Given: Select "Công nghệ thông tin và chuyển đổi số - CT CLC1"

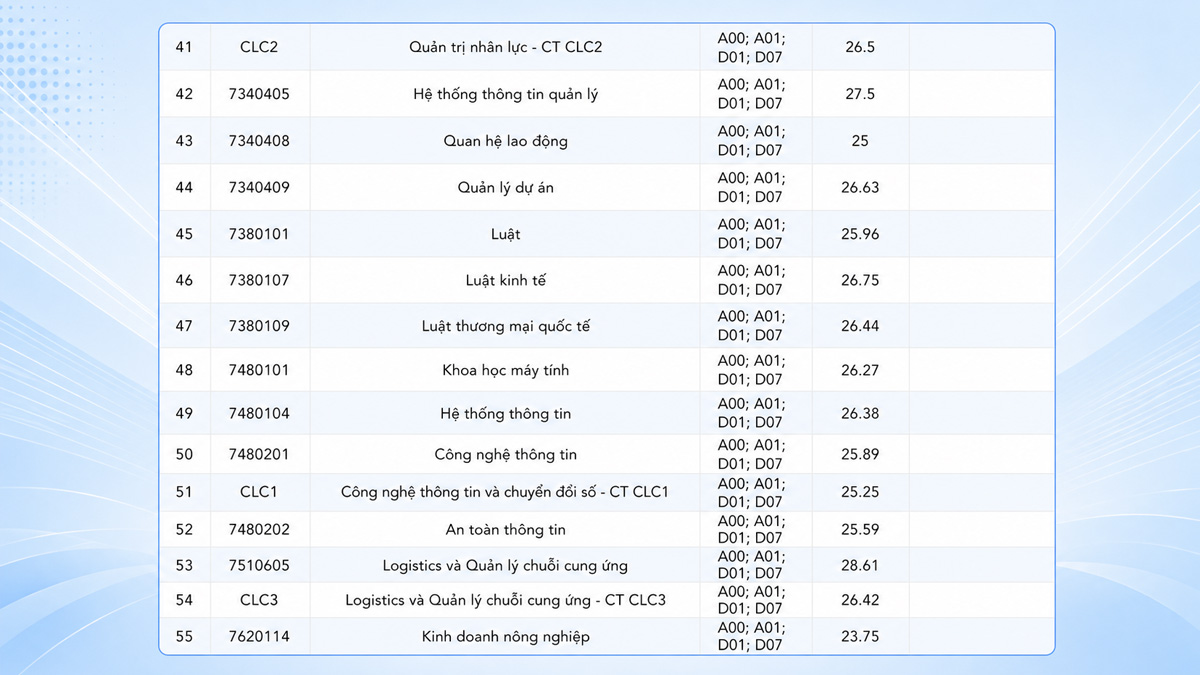Looking at the screenshot, I should (x=506, y=492).
